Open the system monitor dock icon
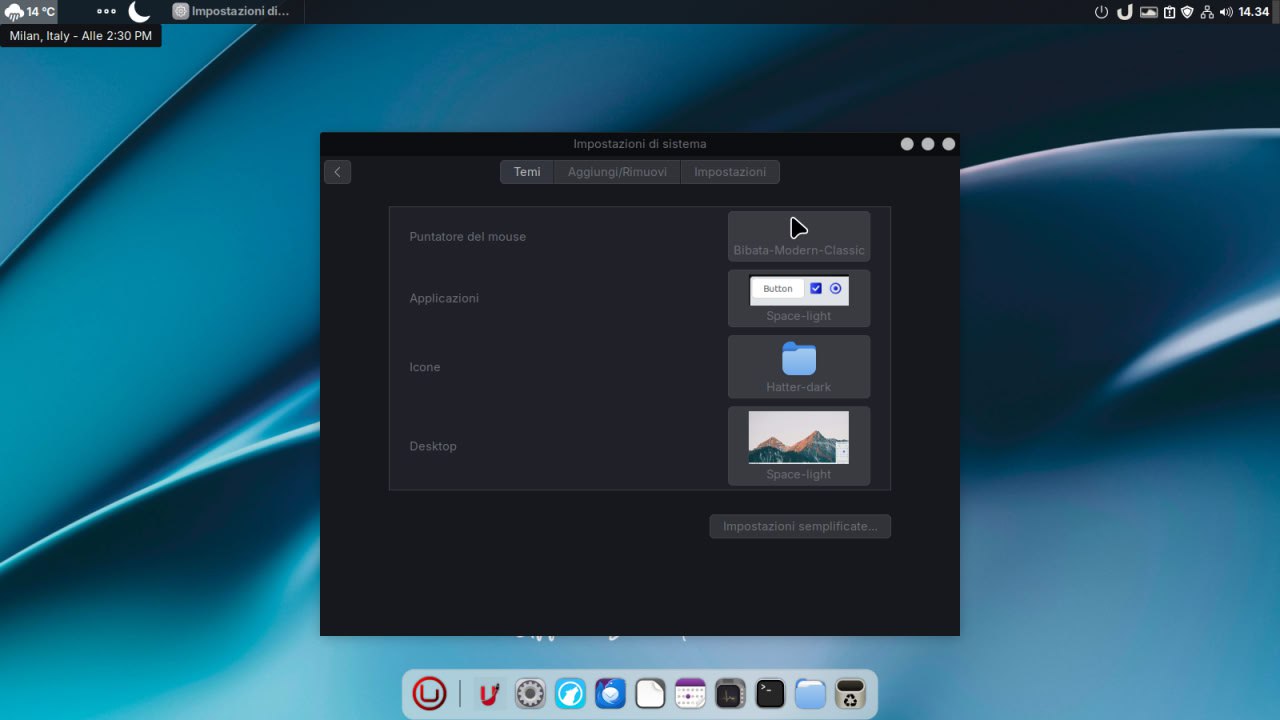Viewport: 1280px width, 720px height. (x=730, y=693)
